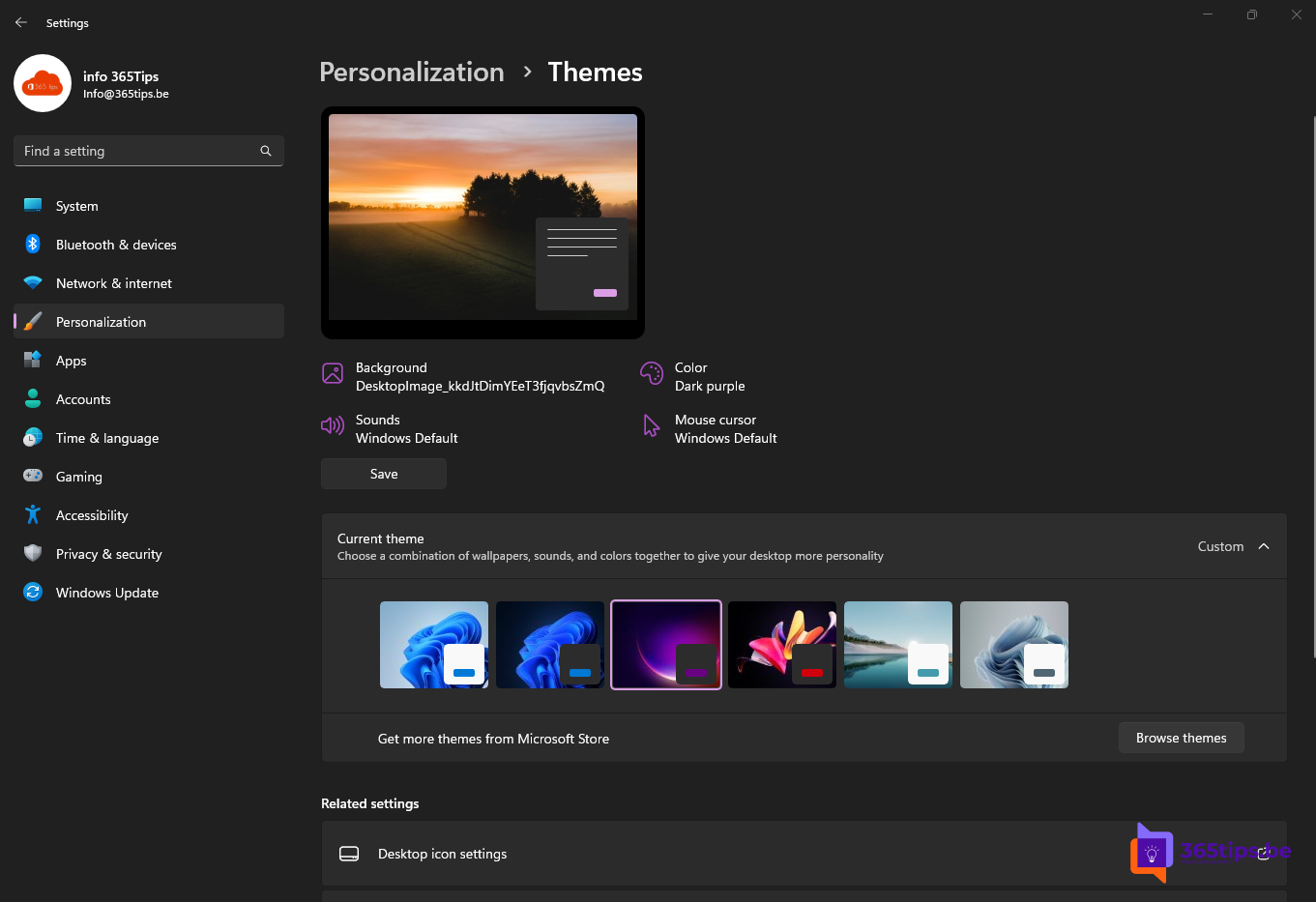
Task: Click the back arrow at top left
Action: [x=21, y=22]
